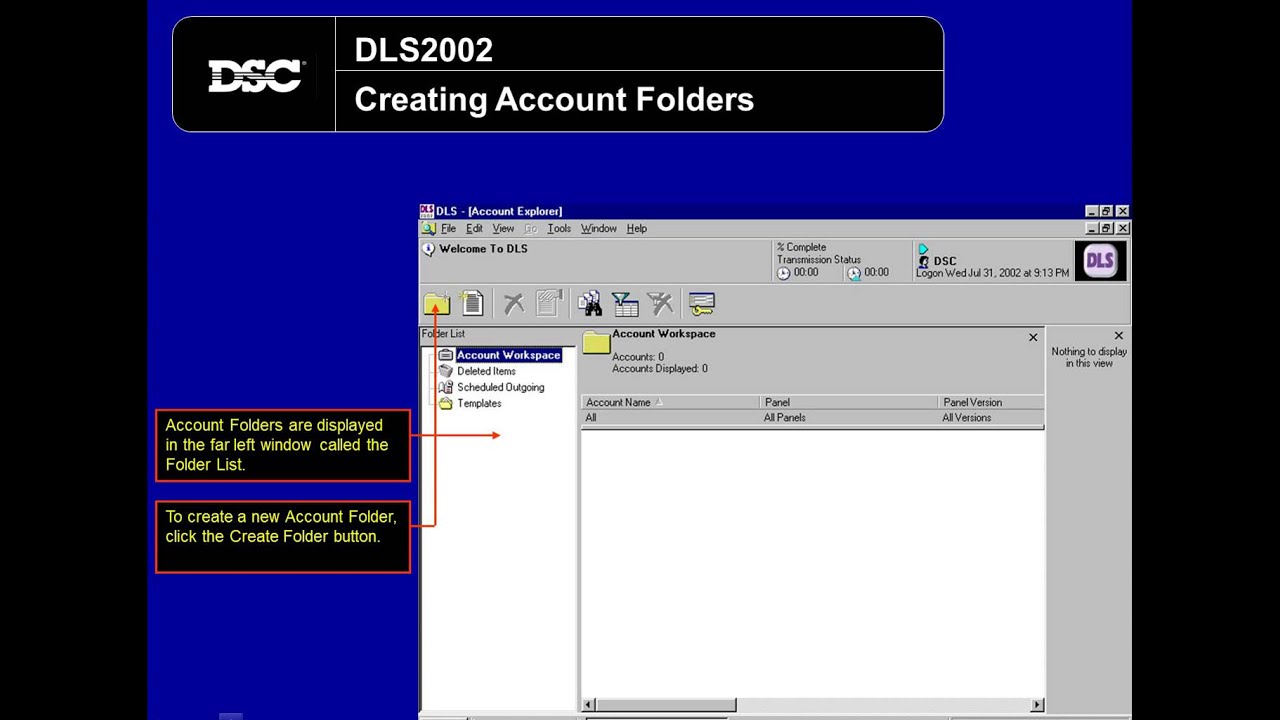The height and width of the screenshot is (720, 1280).
Task: Close the Account Workspace header pane
Action: point(1033,337)
